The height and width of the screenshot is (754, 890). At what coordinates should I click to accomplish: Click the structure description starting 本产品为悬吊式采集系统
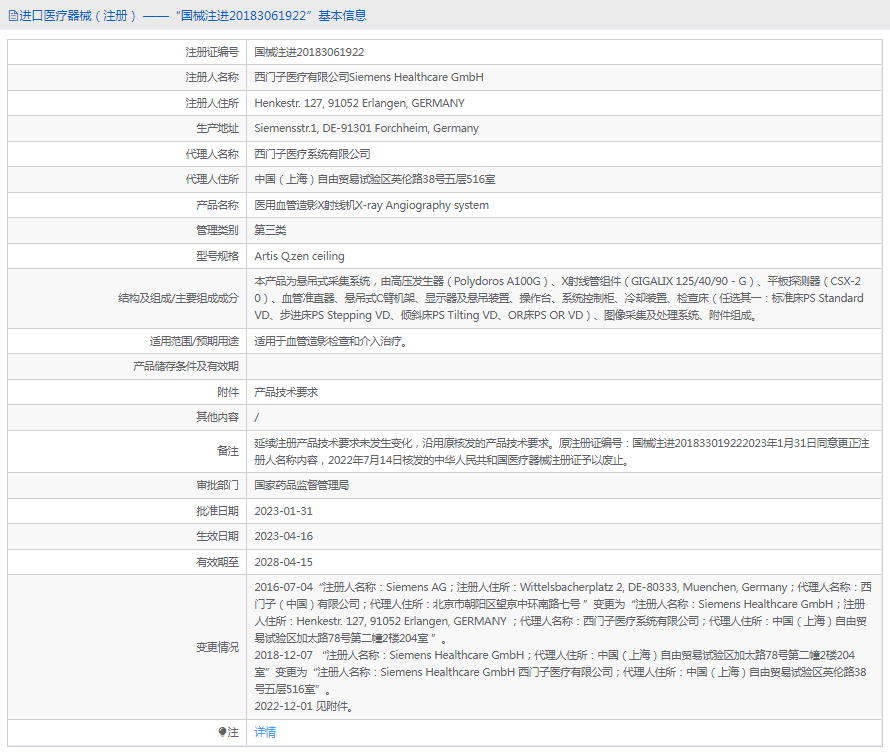pos(559,298)
